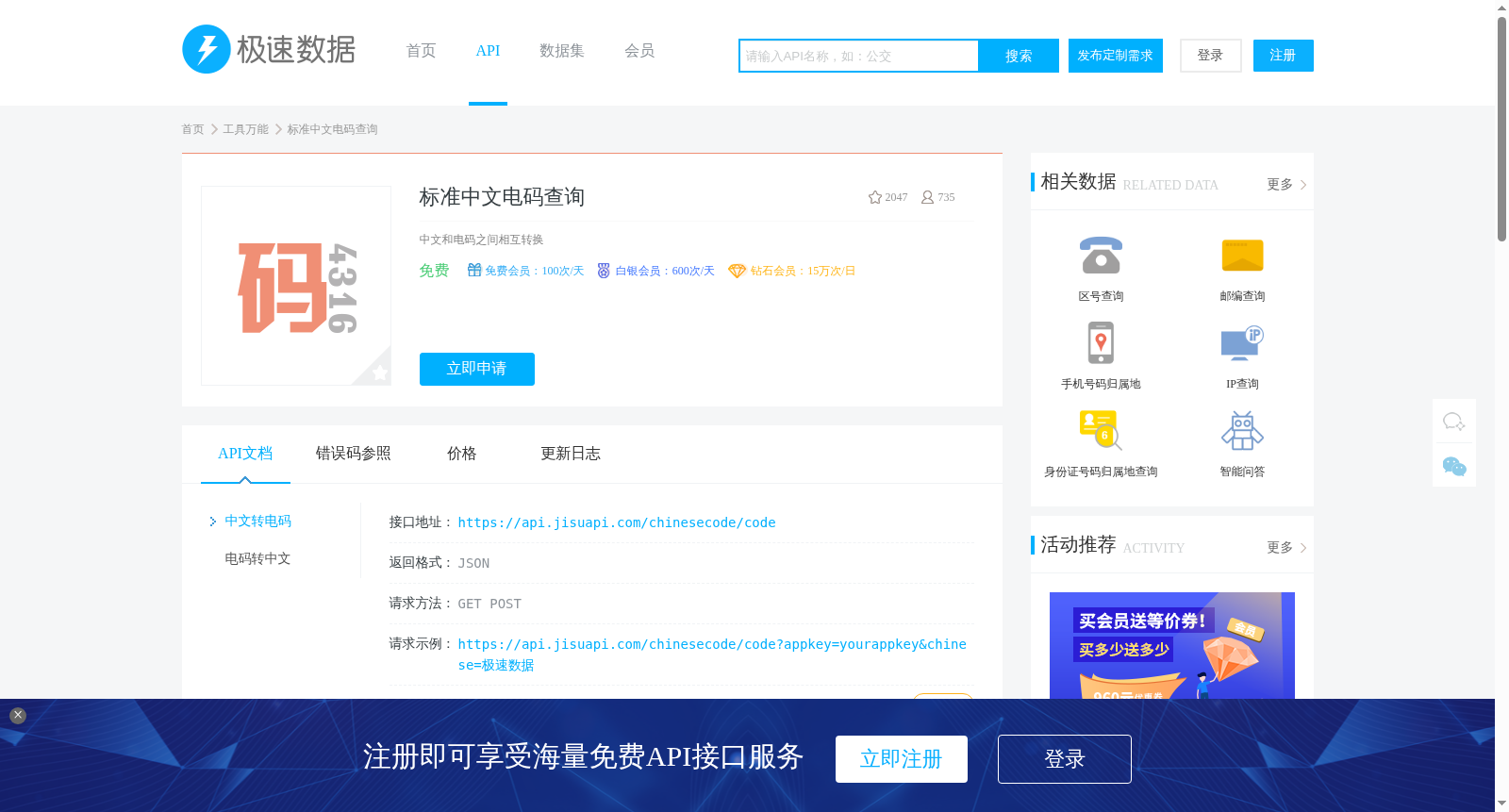Image resolution: width=1509 pixels, height=812 pixels.
Task: Click the 发布定制需求 button
Action: click(1116, 56)
